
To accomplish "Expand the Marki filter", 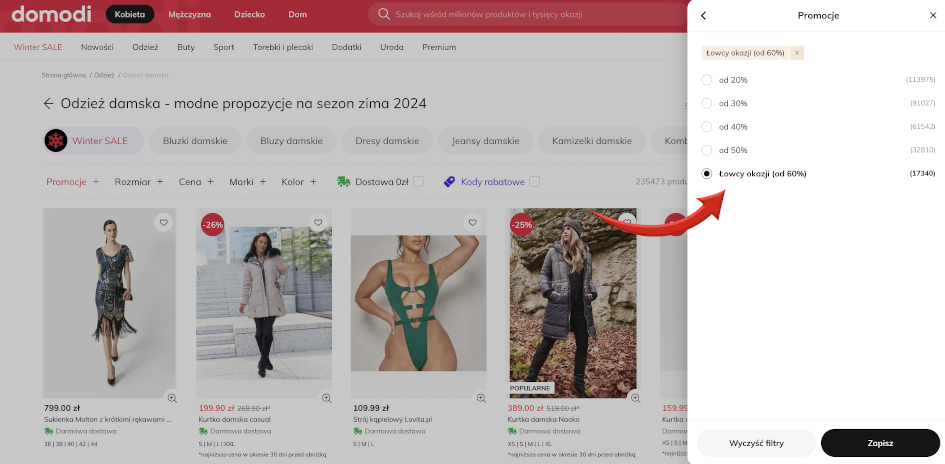I will [x=247, y=181].
